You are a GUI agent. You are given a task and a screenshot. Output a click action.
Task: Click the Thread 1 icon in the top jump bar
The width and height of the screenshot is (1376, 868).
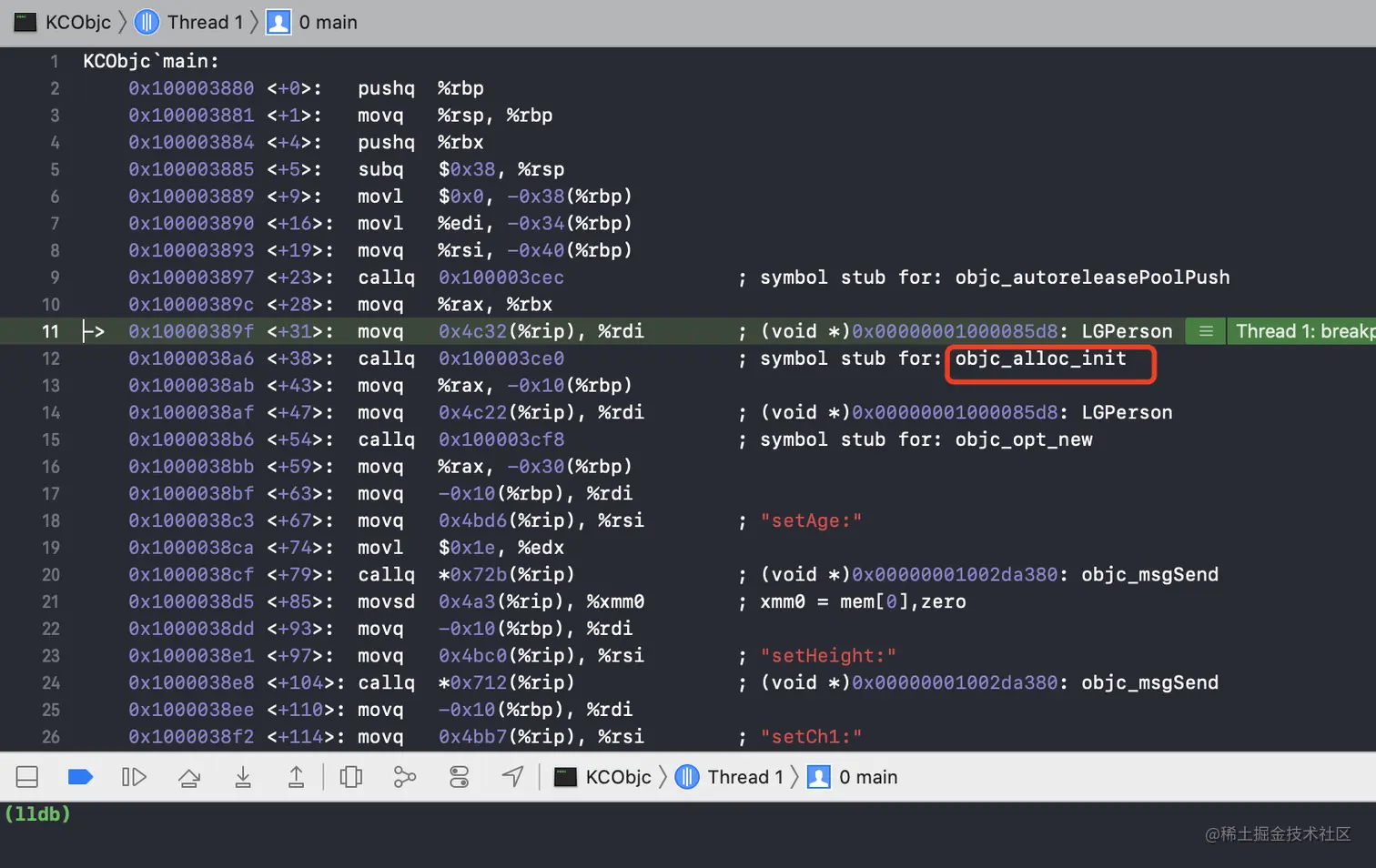(147, 22)
